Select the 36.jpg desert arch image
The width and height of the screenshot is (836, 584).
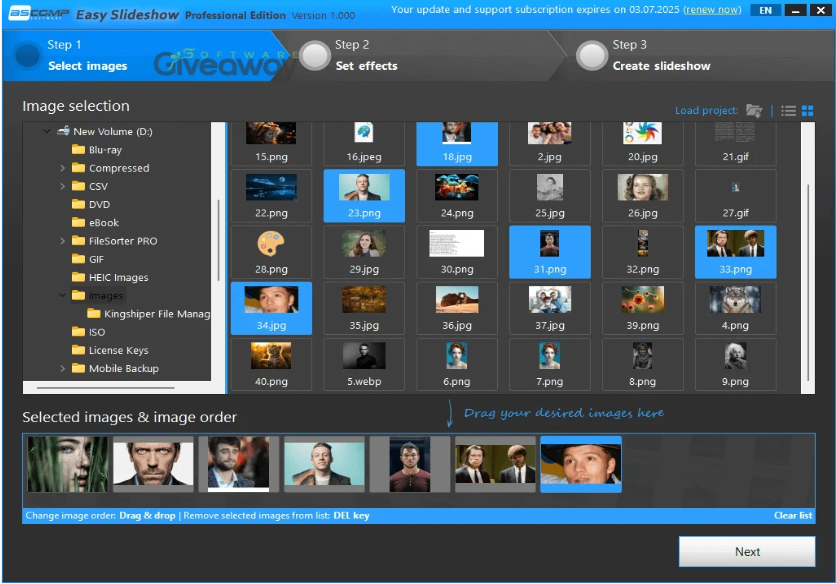(457, 308)
